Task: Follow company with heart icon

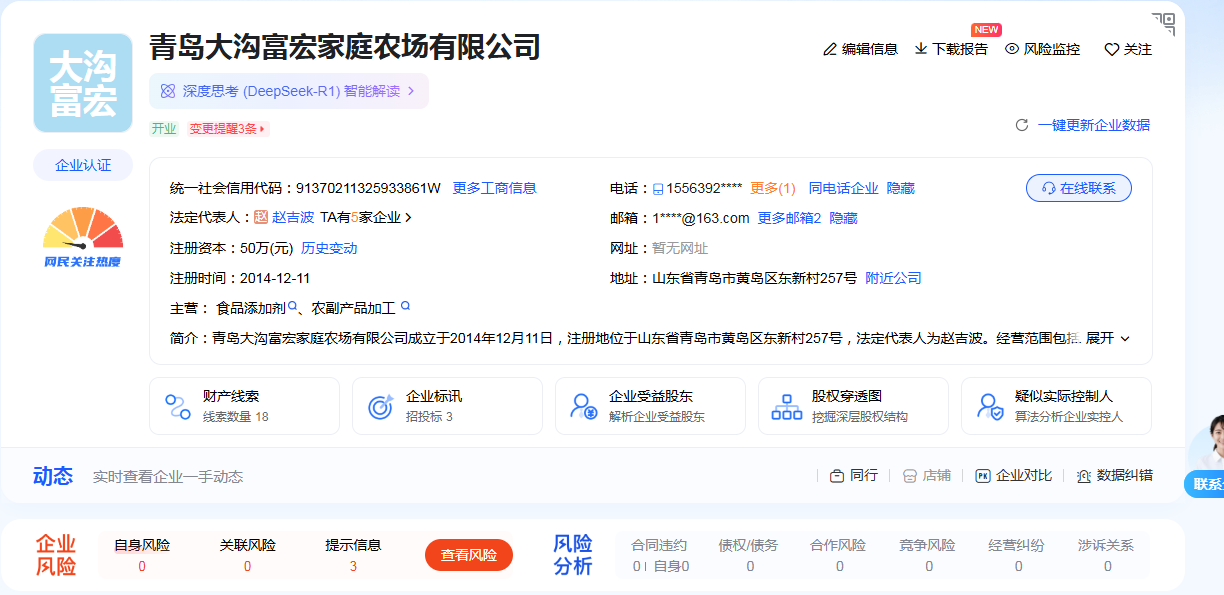Action: click(1111, 49)
